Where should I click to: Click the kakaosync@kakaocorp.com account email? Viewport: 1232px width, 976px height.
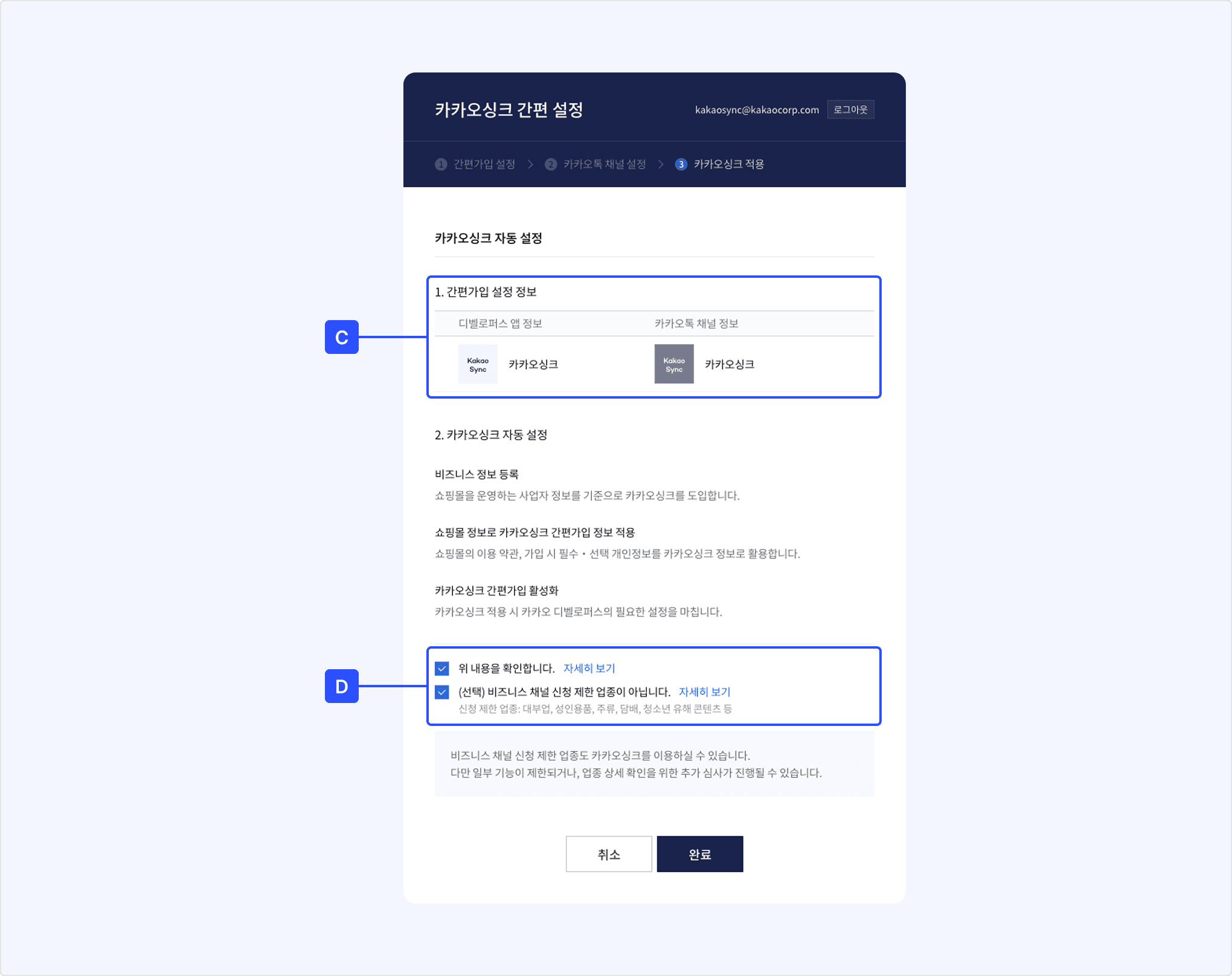pos(757,110)
